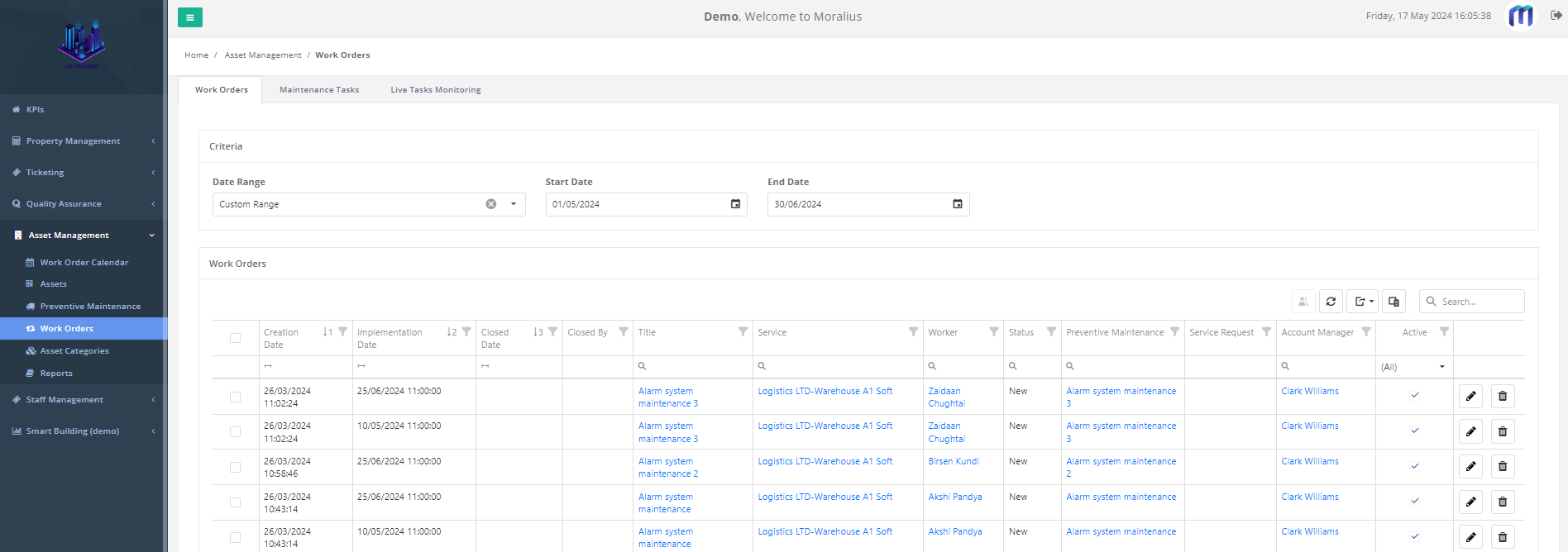The image size is (1568, 552).
Task: Edit the first work order row
Action: tap(1470, 397)
